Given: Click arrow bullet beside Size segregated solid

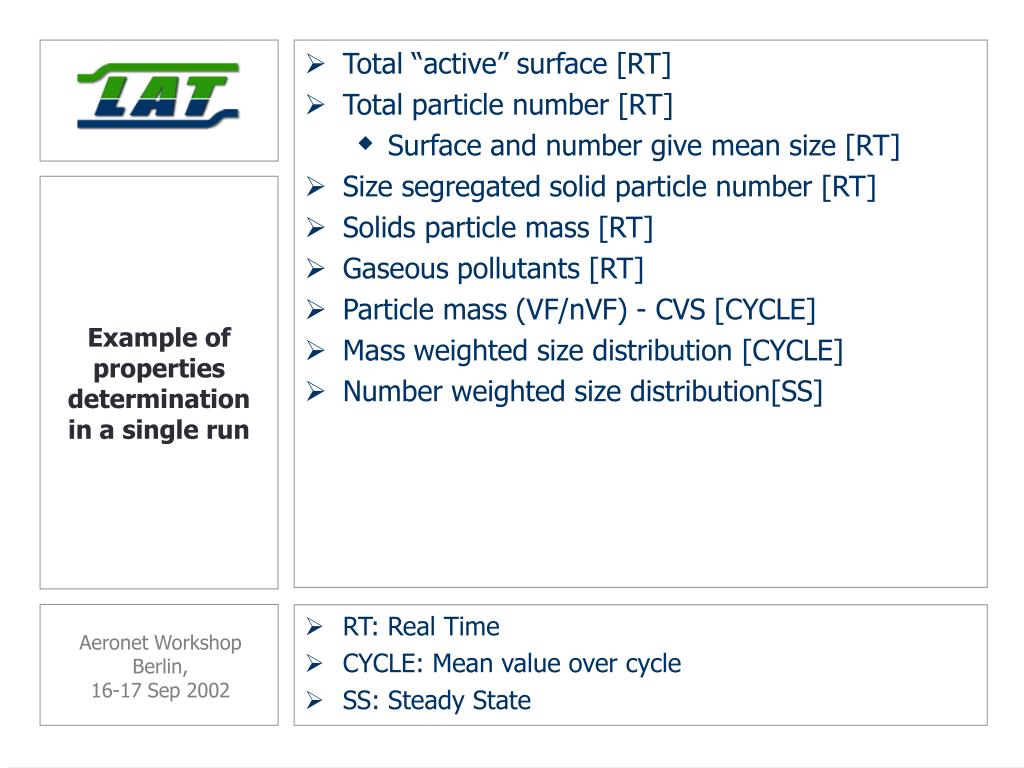Looking at the screenshot, I should 315,187.
